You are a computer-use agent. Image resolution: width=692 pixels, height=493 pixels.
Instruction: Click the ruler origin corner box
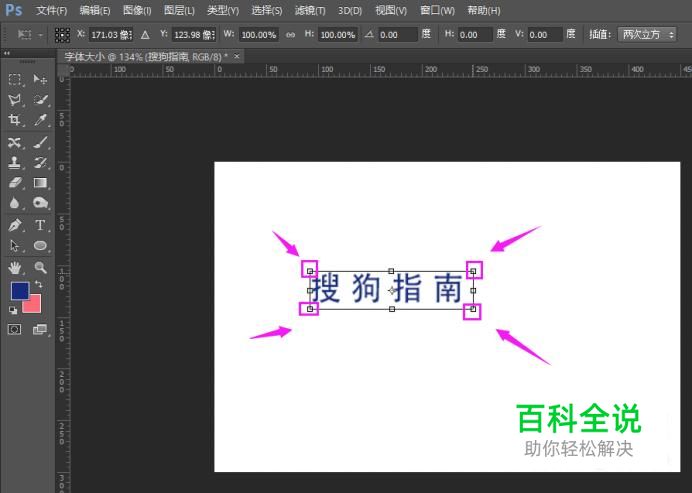[x=63, y=71]
